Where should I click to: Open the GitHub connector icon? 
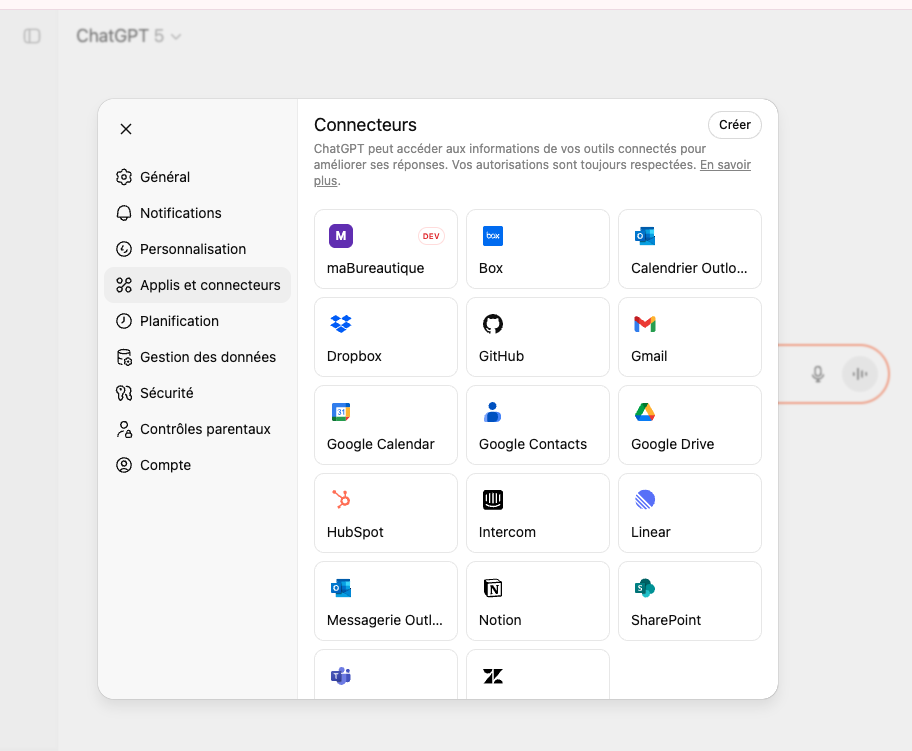coord(493,324)
